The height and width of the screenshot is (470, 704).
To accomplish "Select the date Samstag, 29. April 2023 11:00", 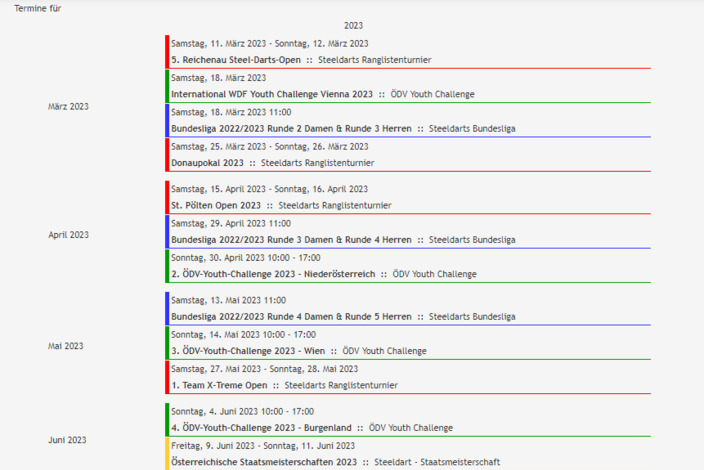I will point(231,224).
